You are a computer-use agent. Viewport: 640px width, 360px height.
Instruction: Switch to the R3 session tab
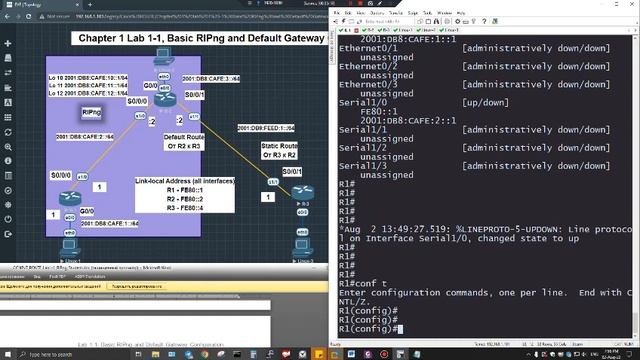click(384, 30)
